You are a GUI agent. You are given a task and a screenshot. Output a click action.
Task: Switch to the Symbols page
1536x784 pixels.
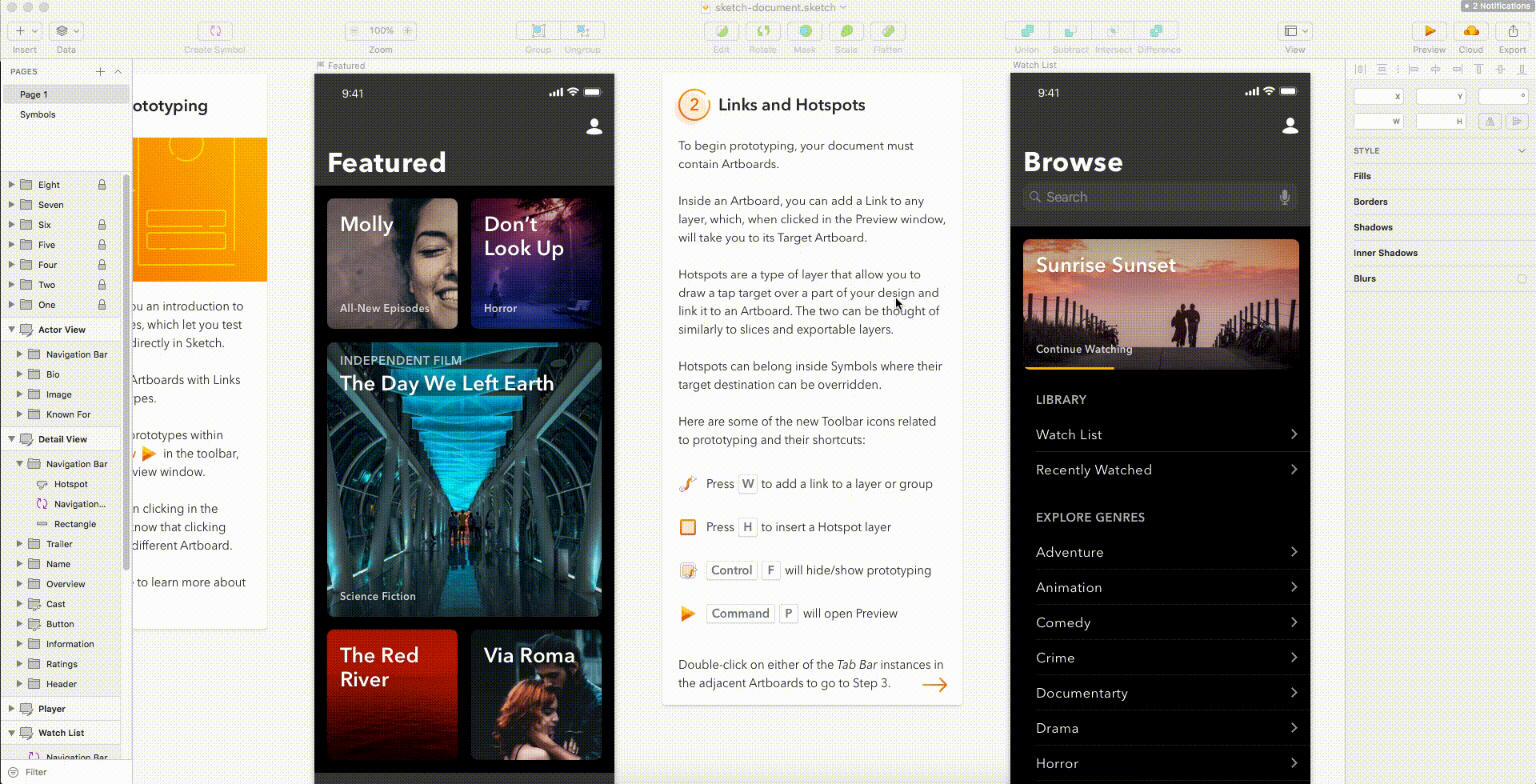(38, 114)
